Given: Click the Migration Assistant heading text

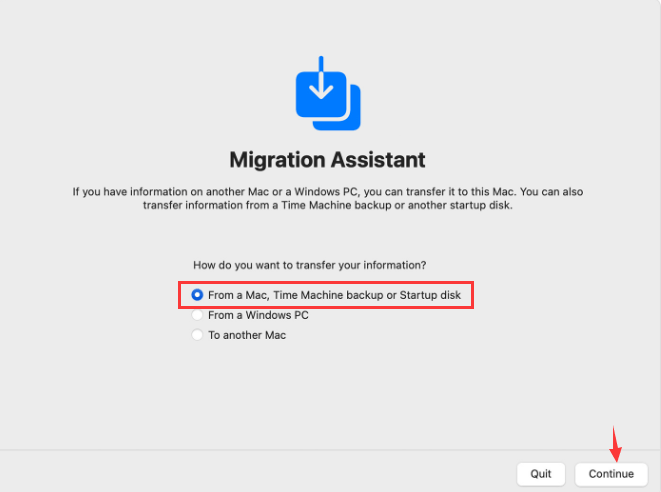Looking at the screenshot, I should click(x=328, y=160).
